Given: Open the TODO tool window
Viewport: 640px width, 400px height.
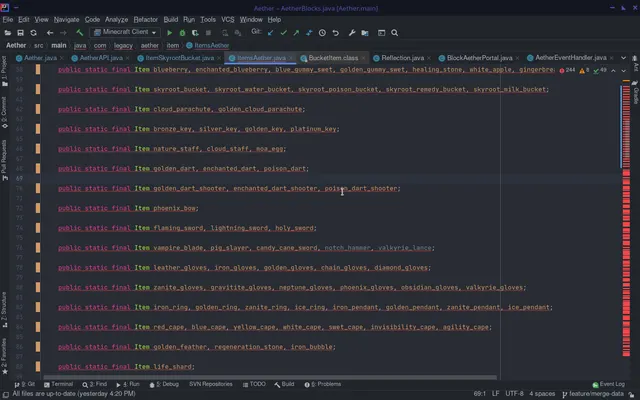Looking at the screenshot, I should [254, 384].
